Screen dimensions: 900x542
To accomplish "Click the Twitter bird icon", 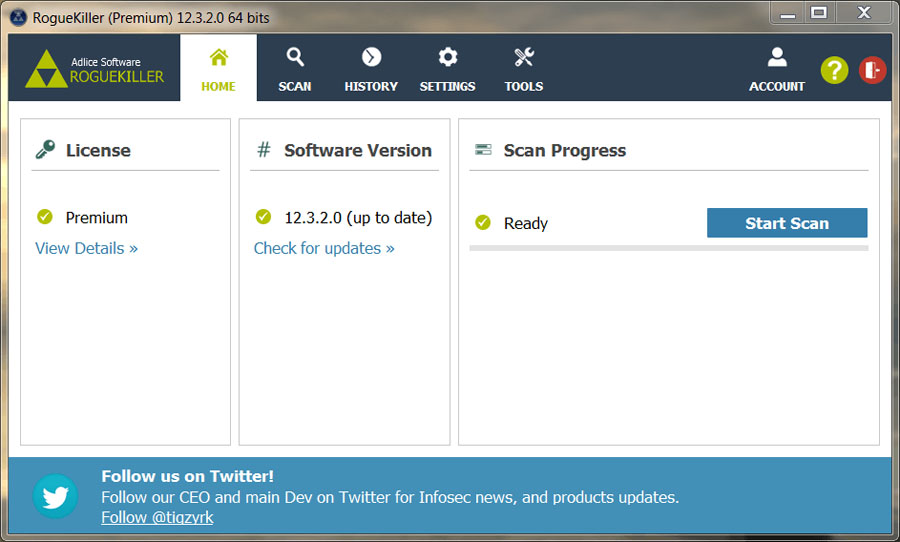I will pos(55,496).
